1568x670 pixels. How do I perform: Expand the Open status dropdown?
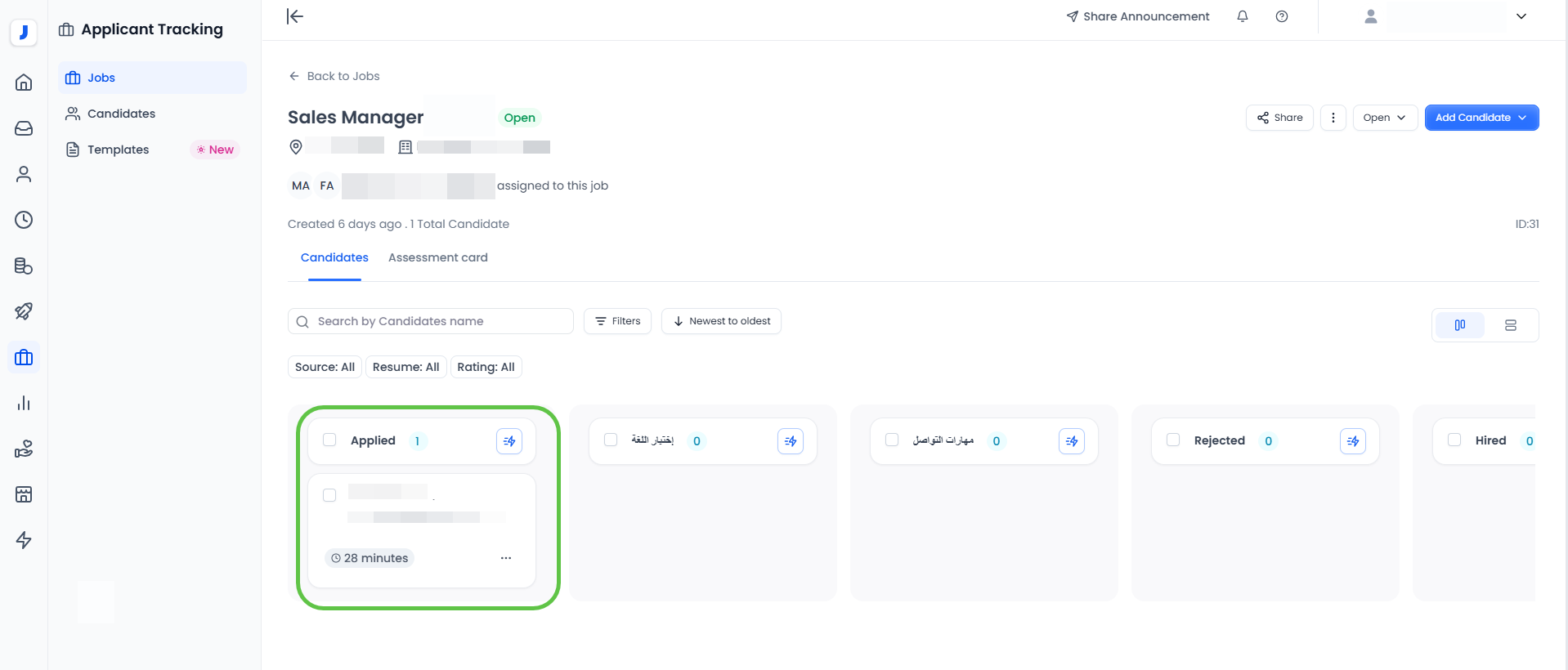[1384, 118]
